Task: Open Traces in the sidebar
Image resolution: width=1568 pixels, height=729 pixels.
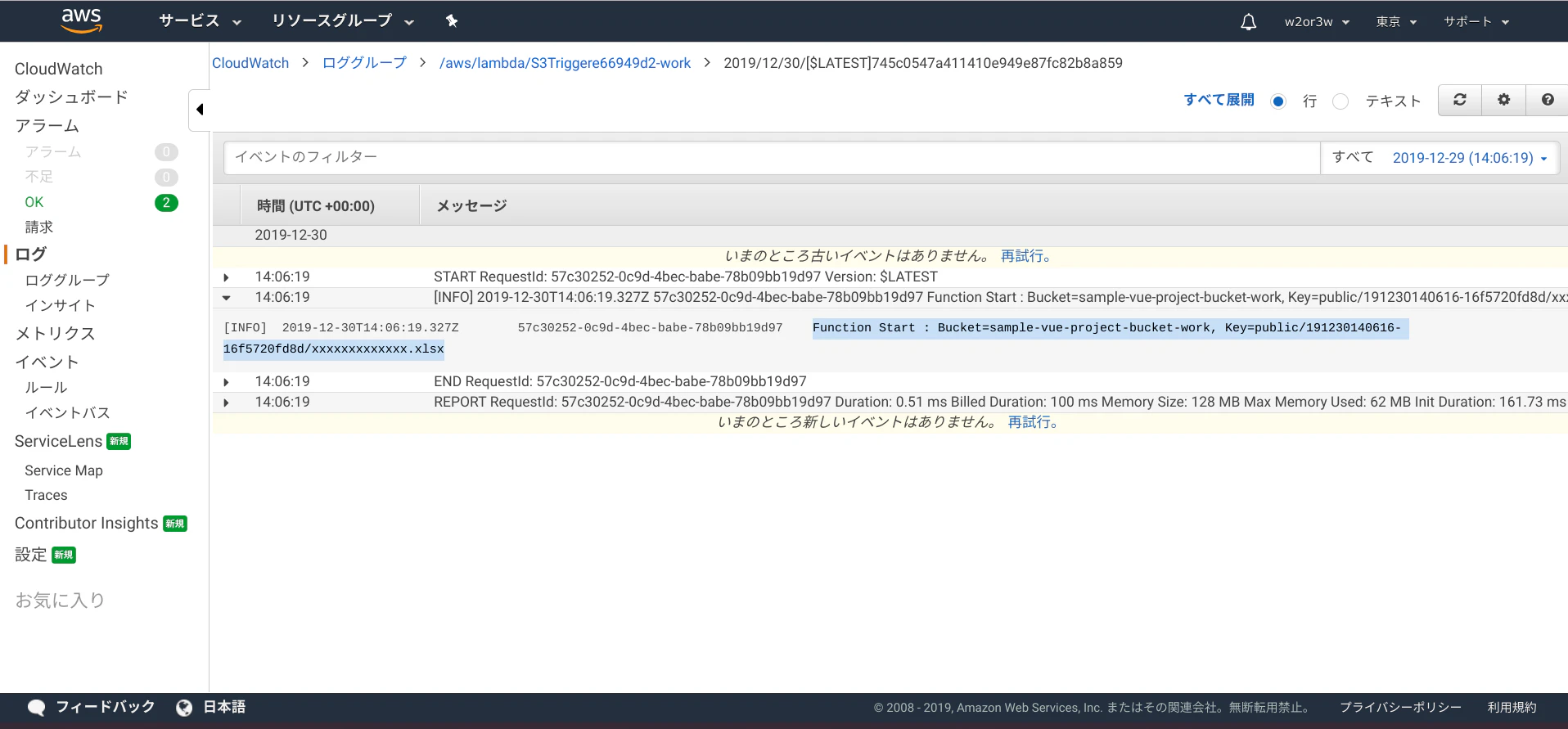Action: [46, 495]
